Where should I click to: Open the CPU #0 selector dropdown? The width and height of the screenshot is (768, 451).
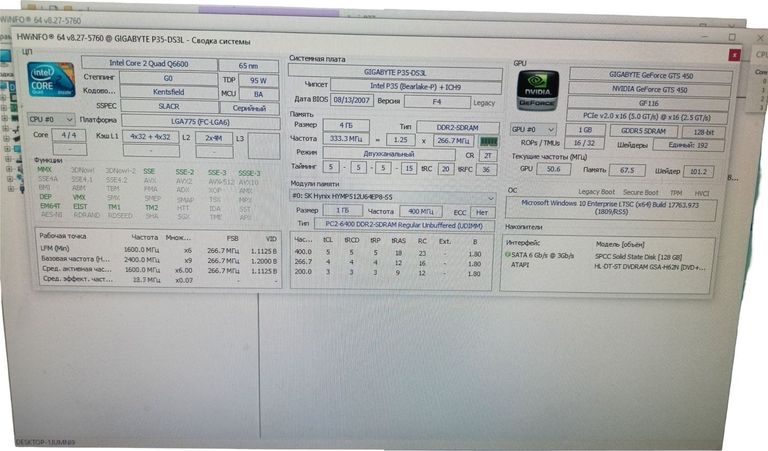click(x=44, y=120)
